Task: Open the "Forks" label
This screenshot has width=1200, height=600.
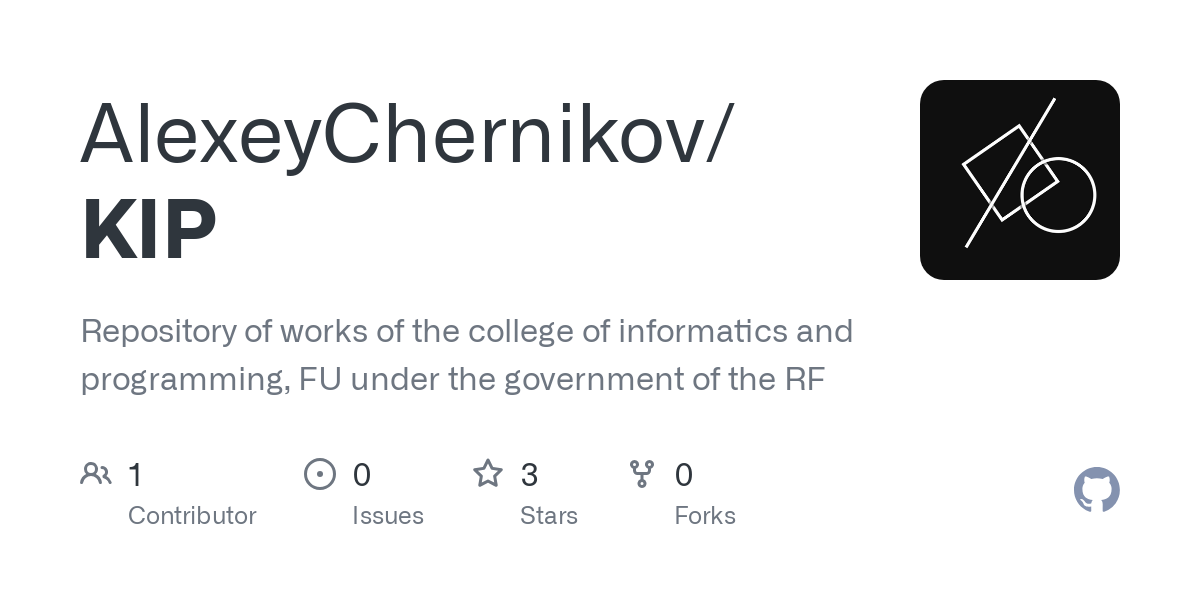Action: pos(705,516)
